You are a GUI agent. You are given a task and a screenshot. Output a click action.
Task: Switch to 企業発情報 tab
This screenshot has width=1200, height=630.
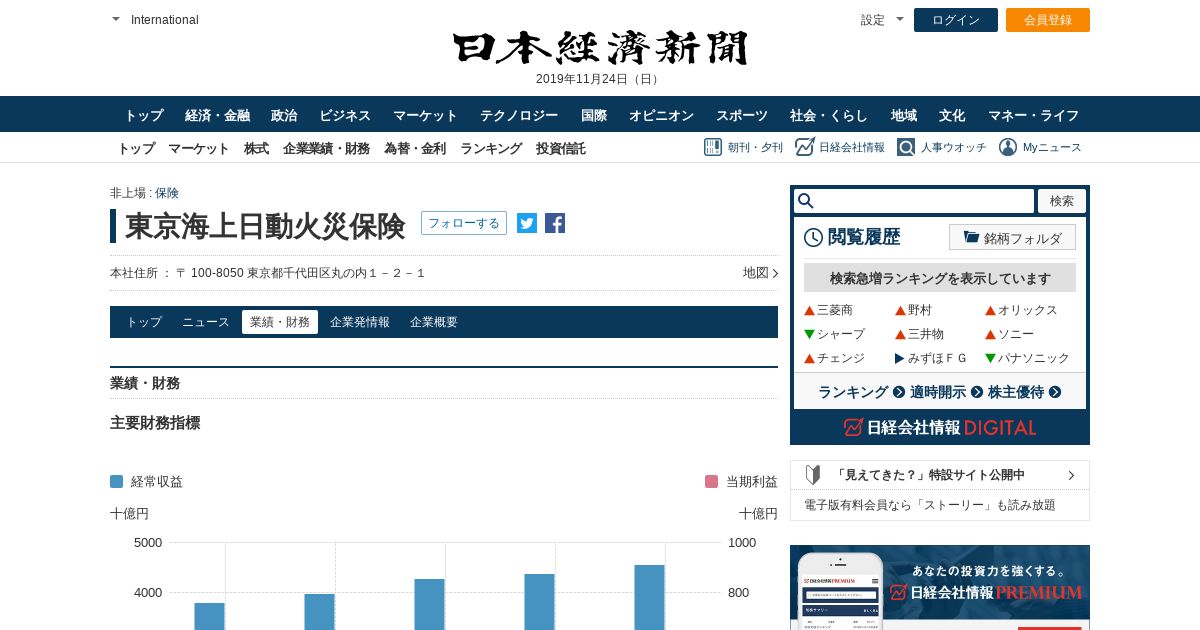click(x=360, y=322)
